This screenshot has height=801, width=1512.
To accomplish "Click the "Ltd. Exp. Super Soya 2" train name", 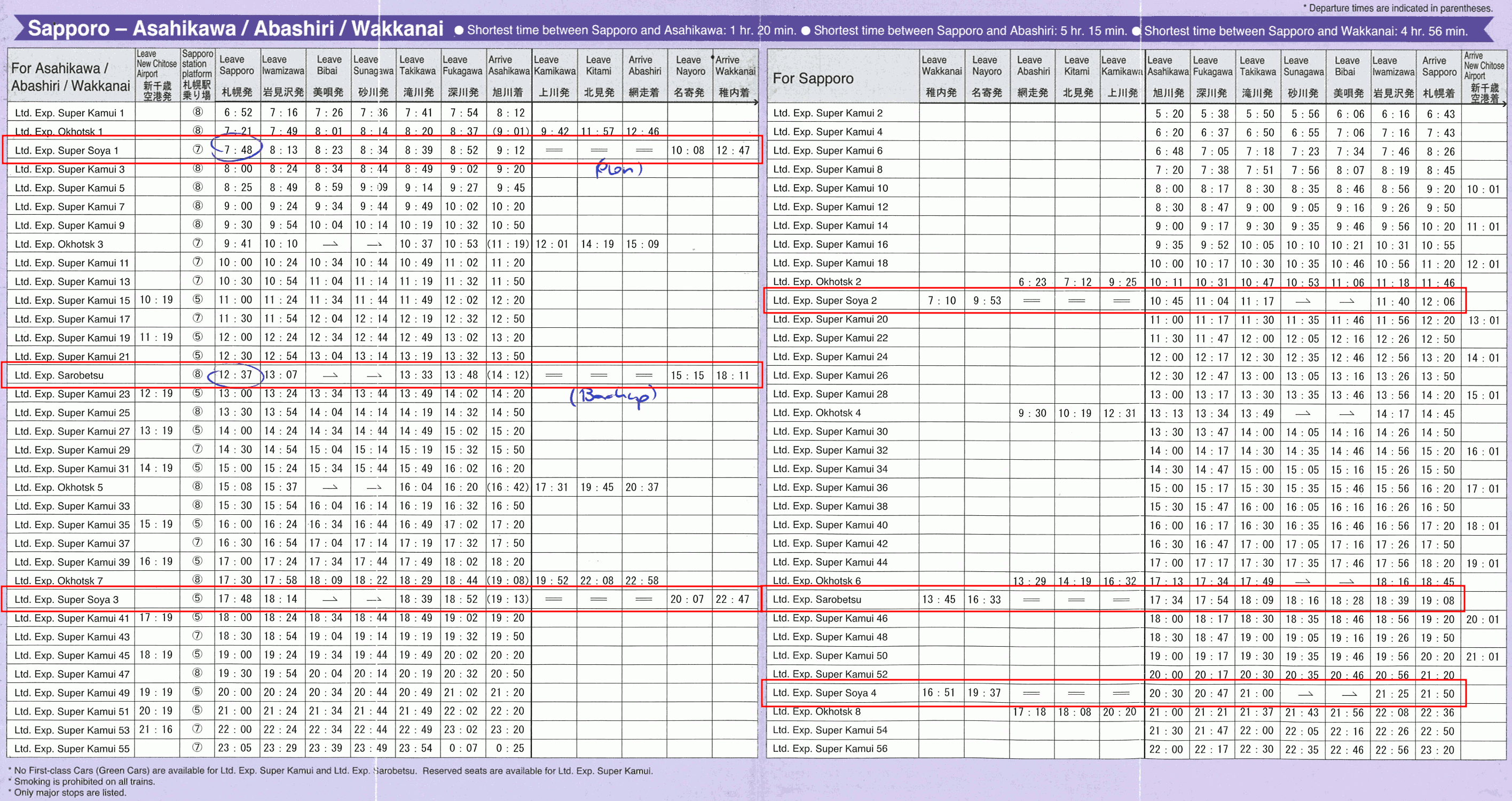I will click(x=825, y=301).
